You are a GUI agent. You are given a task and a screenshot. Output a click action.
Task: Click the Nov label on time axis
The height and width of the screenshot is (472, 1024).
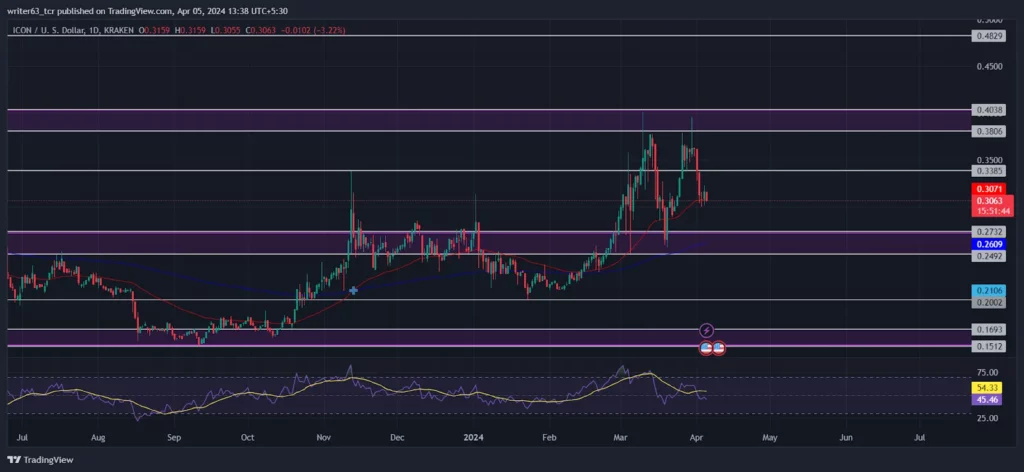tap(324, 435)
